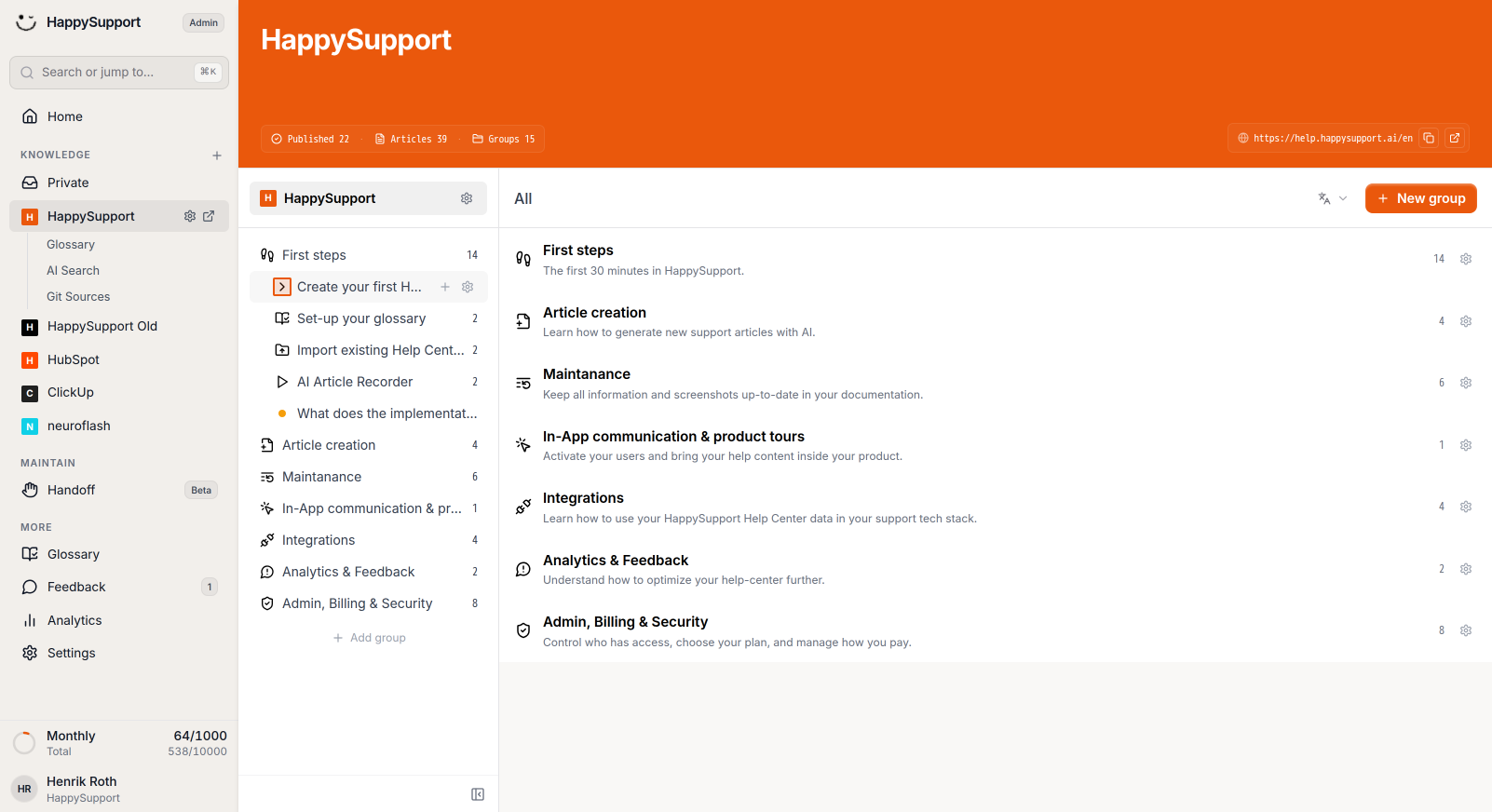
Task: Click the First steps footprints icon in list
Action: click(523, 259)
